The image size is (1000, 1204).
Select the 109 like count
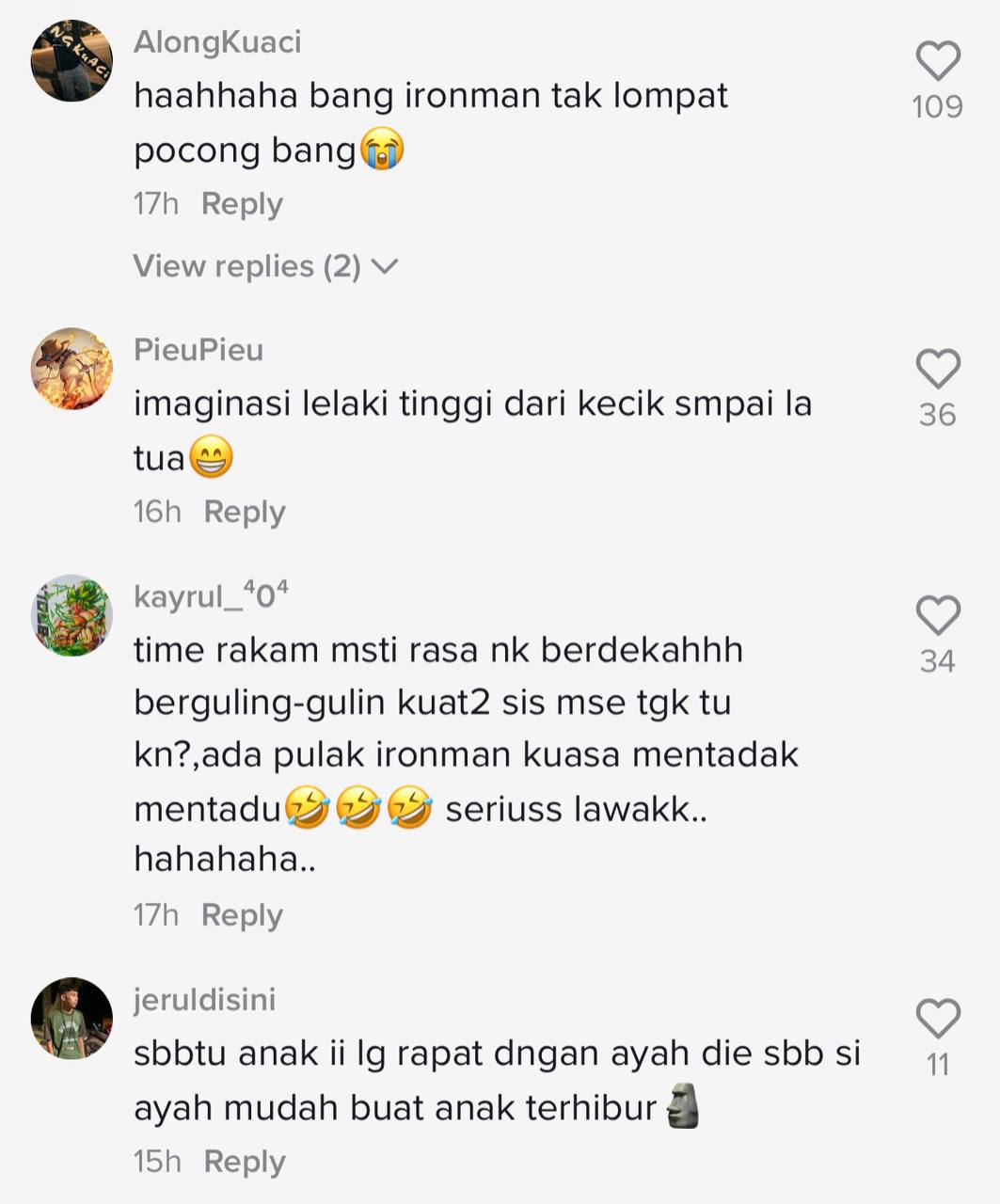click(937, 107)
